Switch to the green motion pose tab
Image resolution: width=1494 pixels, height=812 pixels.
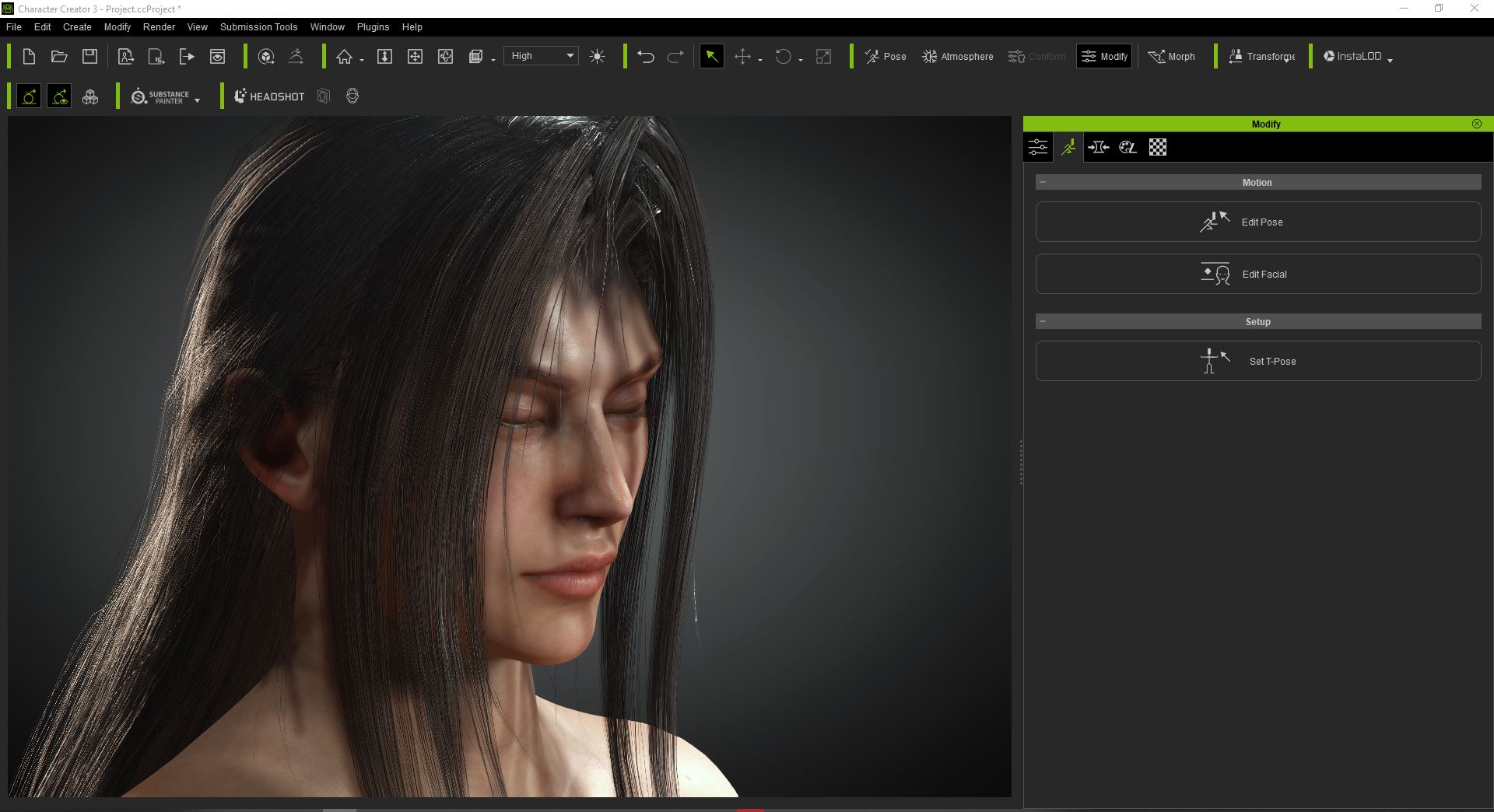pyautogui.click(x=1068, y=147)
